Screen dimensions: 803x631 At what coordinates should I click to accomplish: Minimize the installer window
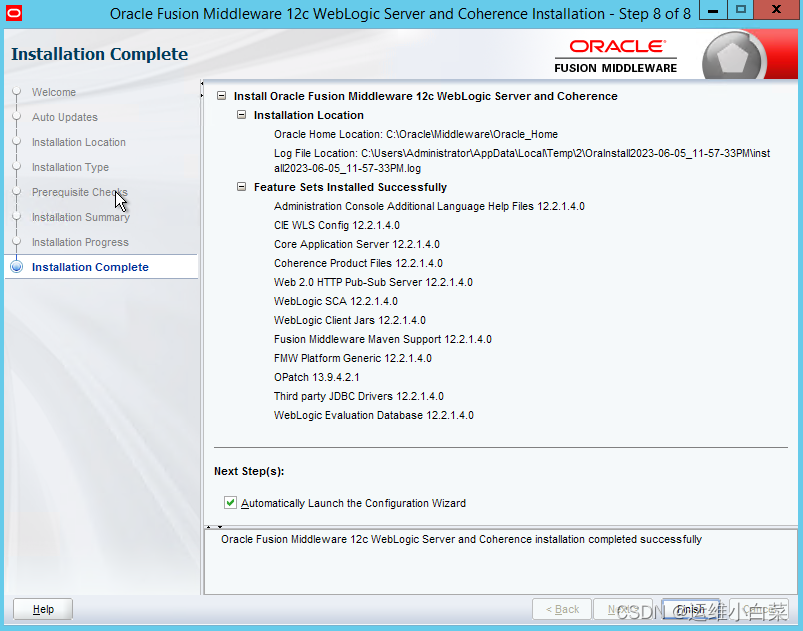pyautogui.click(x=713, y=10)
